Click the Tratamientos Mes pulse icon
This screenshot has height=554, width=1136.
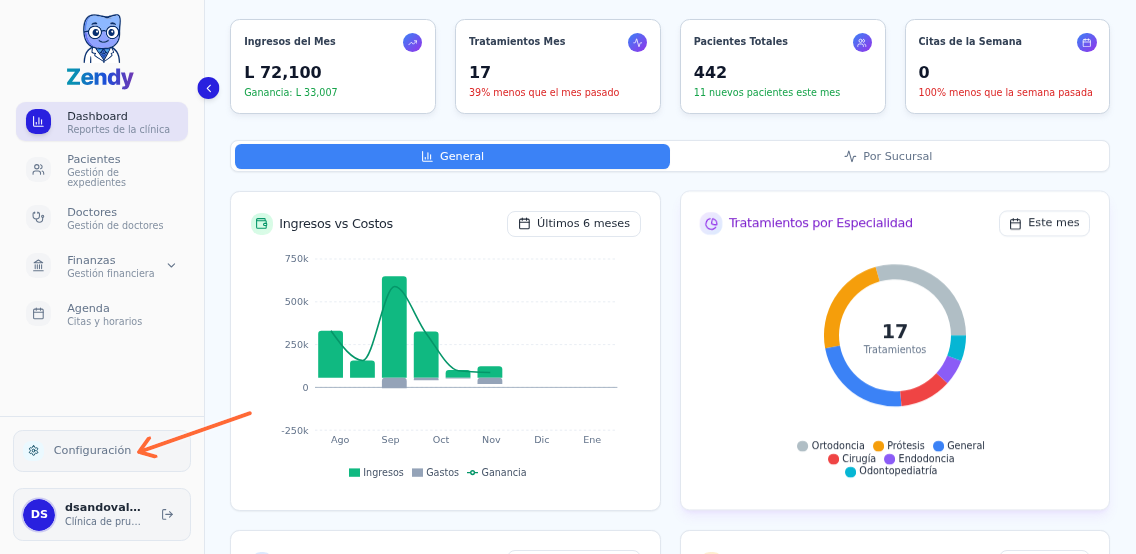point(637,42)
